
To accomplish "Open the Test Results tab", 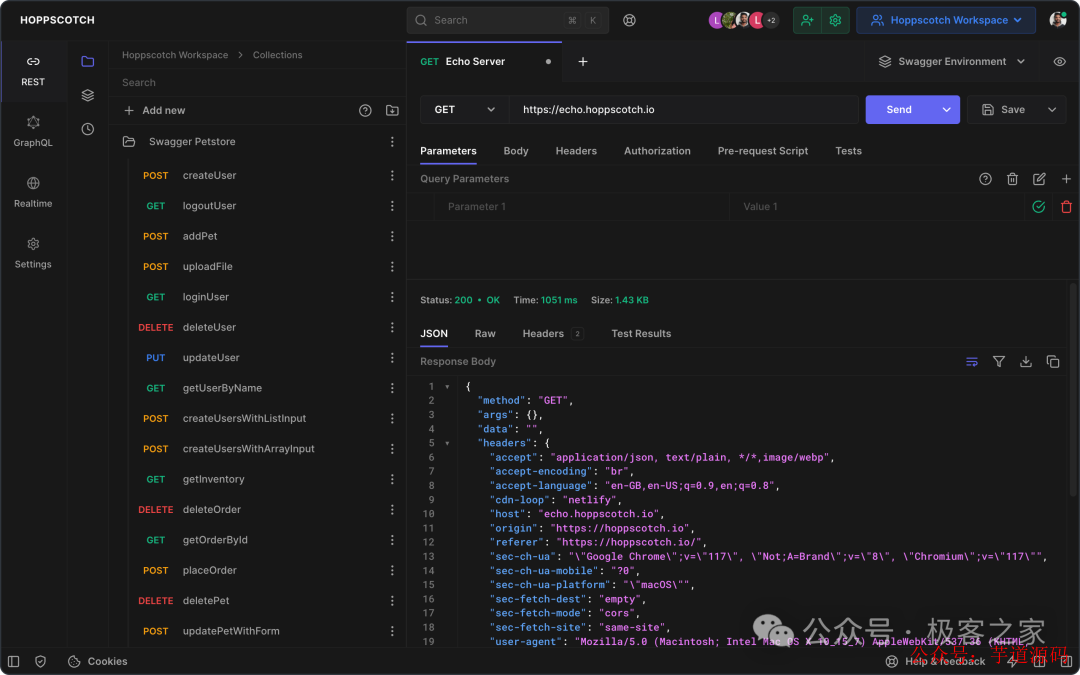I will click(641, 333).
